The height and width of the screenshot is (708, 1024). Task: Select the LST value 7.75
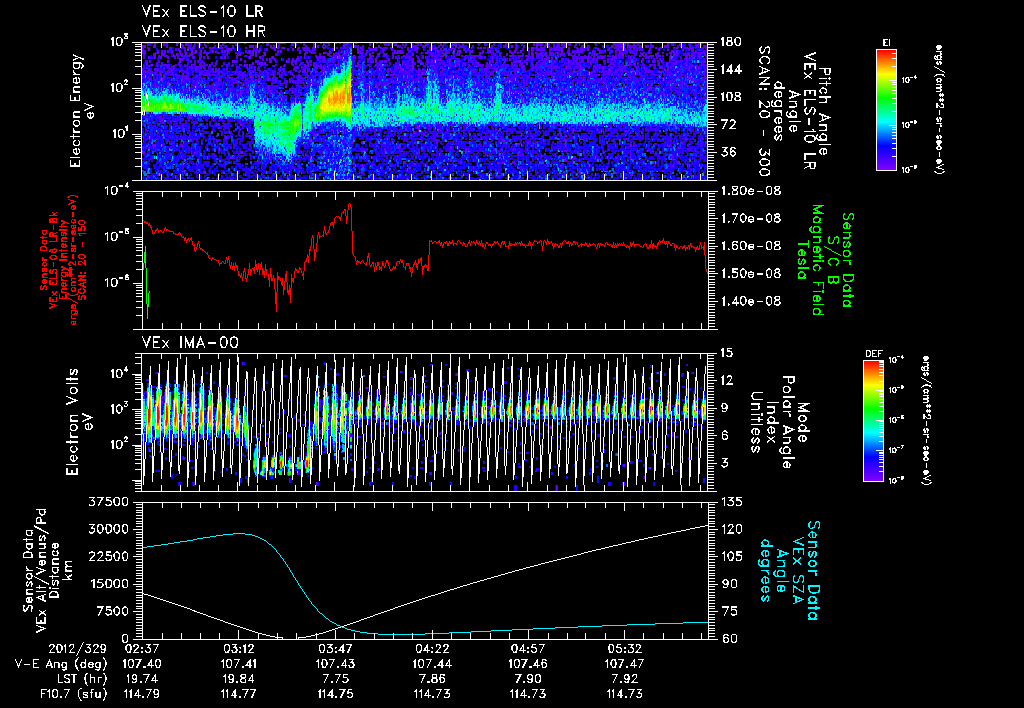(335, 679)
